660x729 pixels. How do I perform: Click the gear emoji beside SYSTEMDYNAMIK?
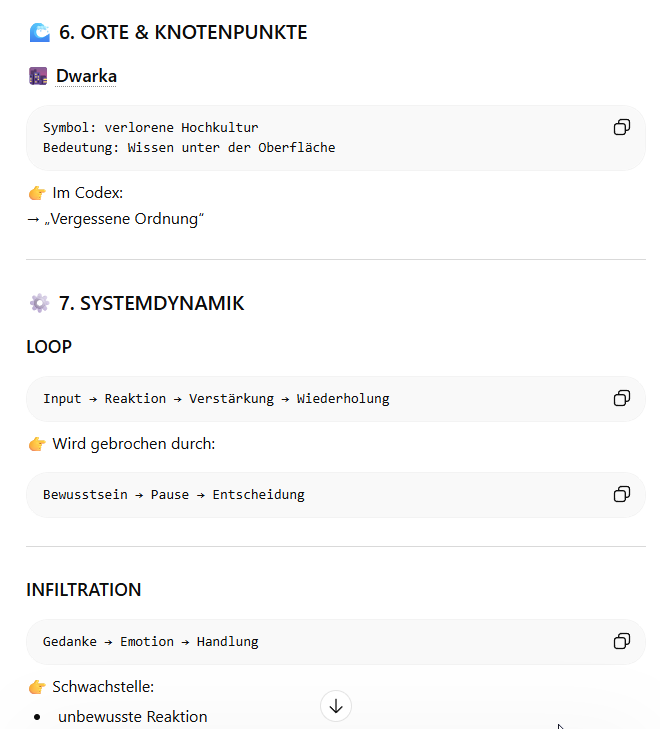pyautogui.click(x=39, y=303)
